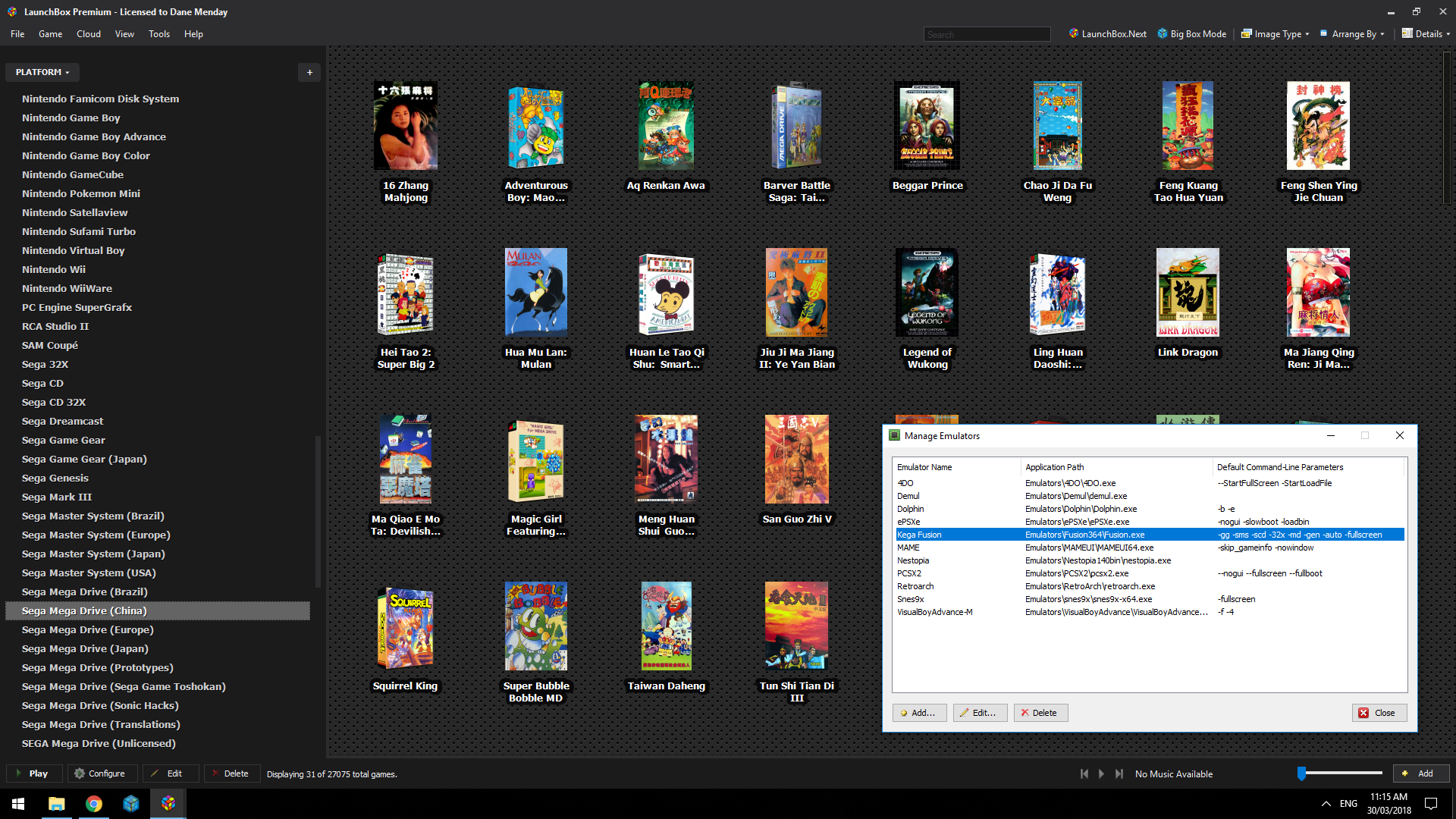Sort by Emulator Name column header
The width and height of the screenshot is (1456, 819).
957,467
